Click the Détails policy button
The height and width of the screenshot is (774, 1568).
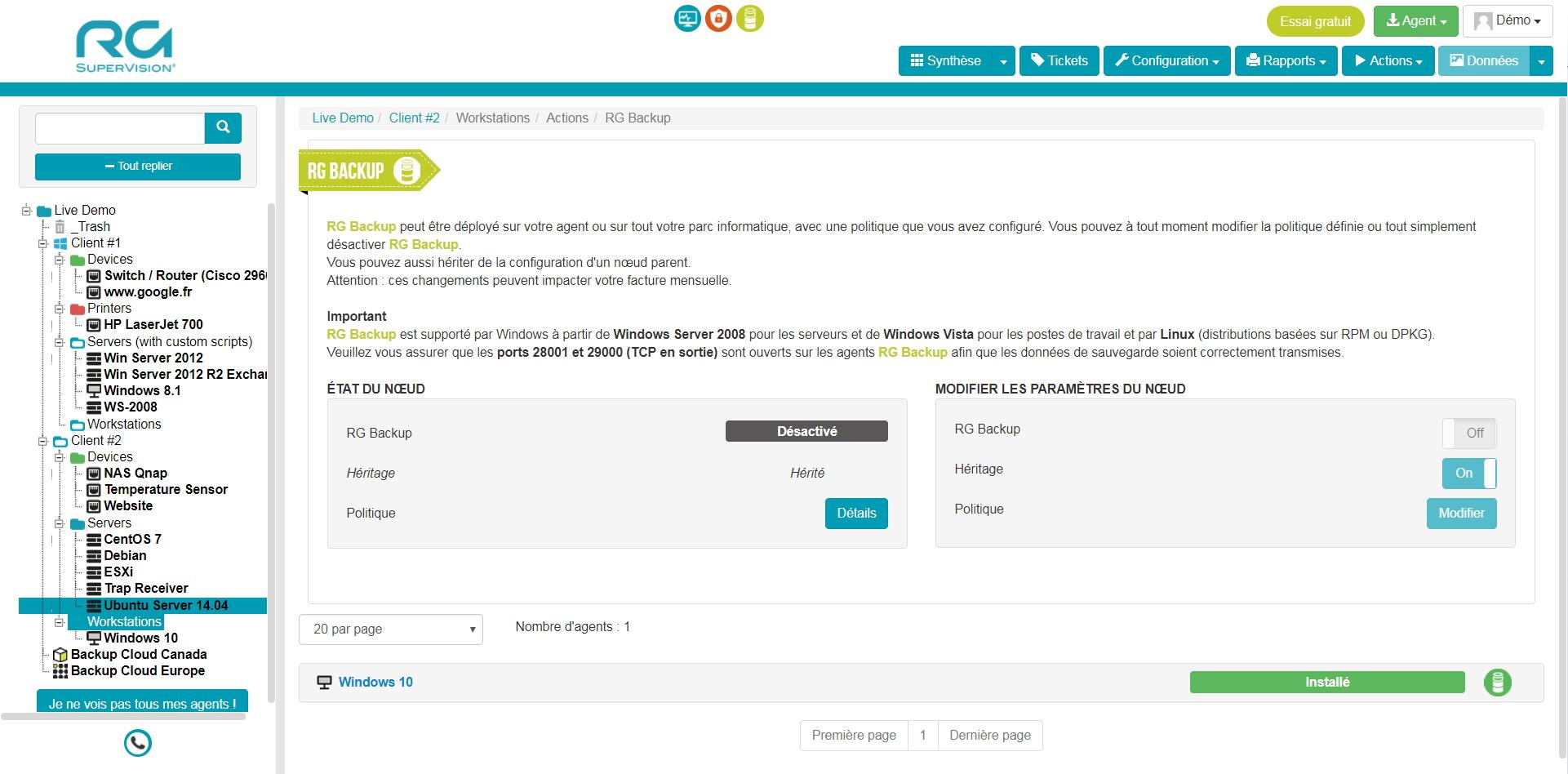[856, 514]
